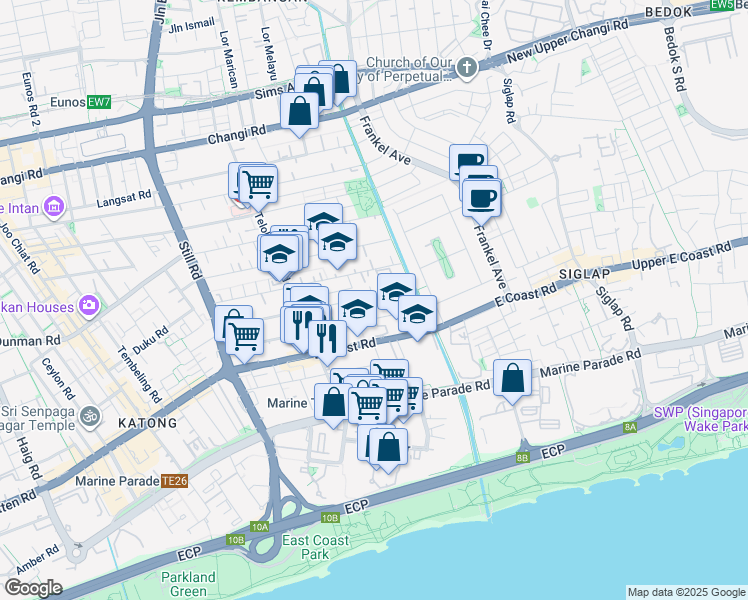Click the 8B exit marker on ECP
The width and height of the screenshot is (748, 600).
tap(522, 457)
